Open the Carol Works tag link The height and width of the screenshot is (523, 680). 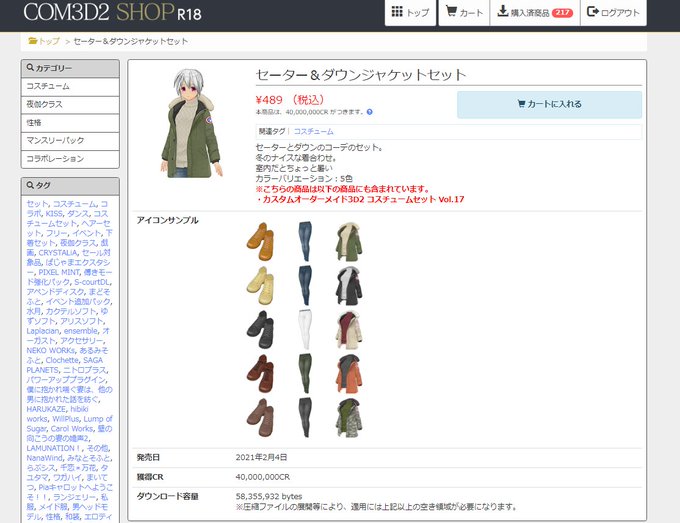(72, 428)
